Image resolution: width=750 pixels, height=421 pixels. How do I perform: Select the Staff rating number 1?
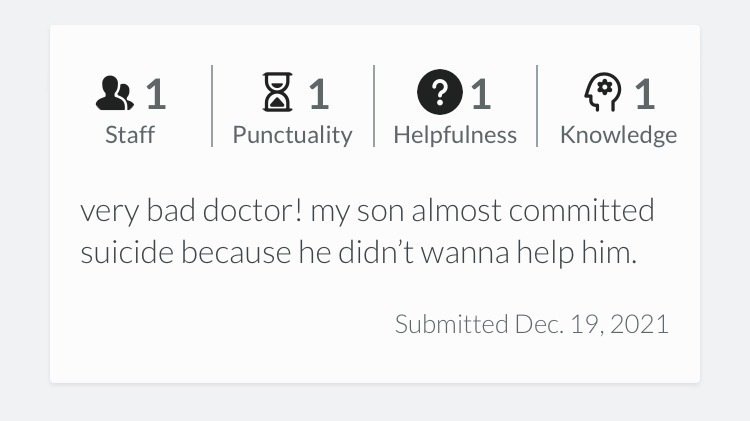tap(155, 95)
